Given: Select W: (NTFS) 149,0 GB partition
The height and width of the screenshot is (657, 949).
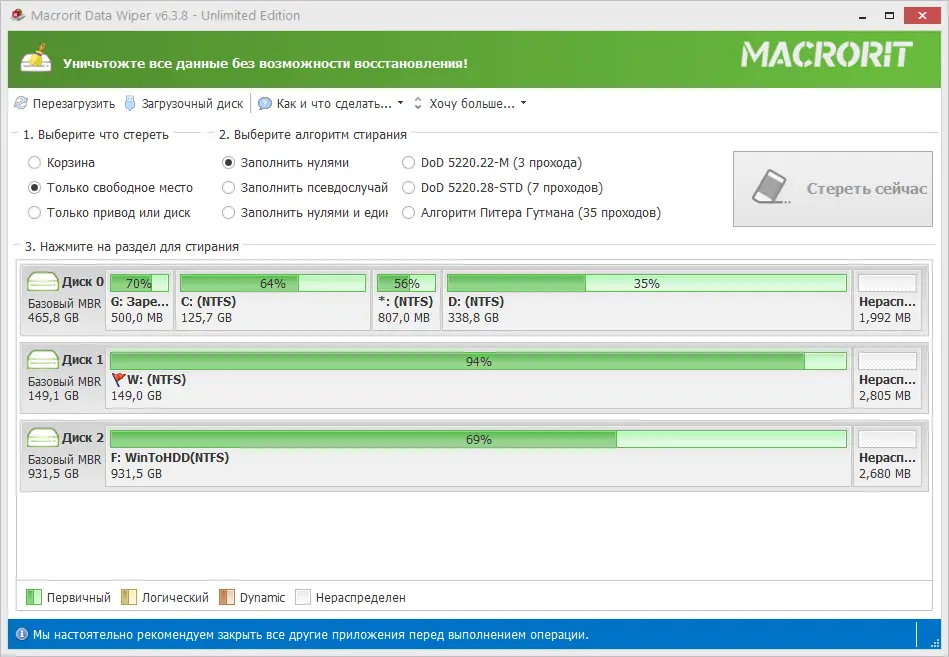Looking at the screenshot, I should 478,378.
